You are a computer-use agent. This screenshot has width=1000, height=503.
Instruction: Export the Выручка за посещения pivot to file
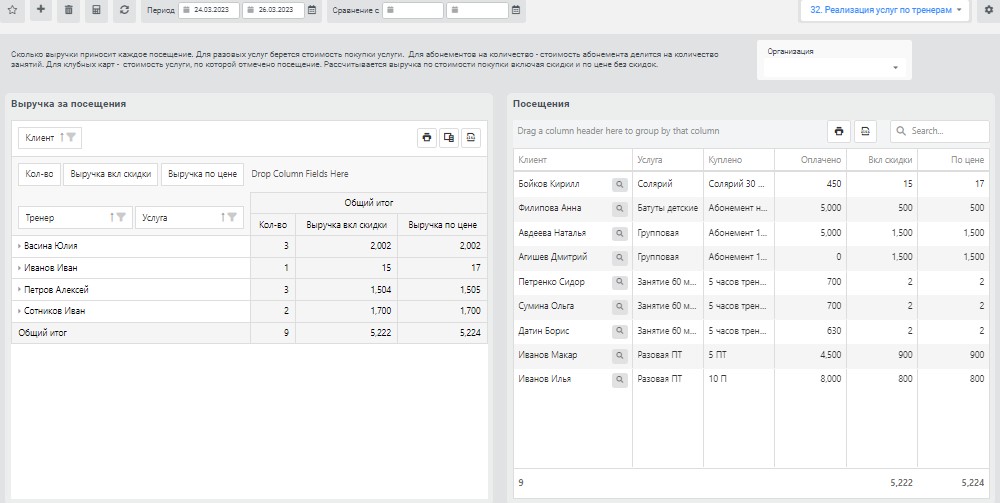tap(471, 138)
